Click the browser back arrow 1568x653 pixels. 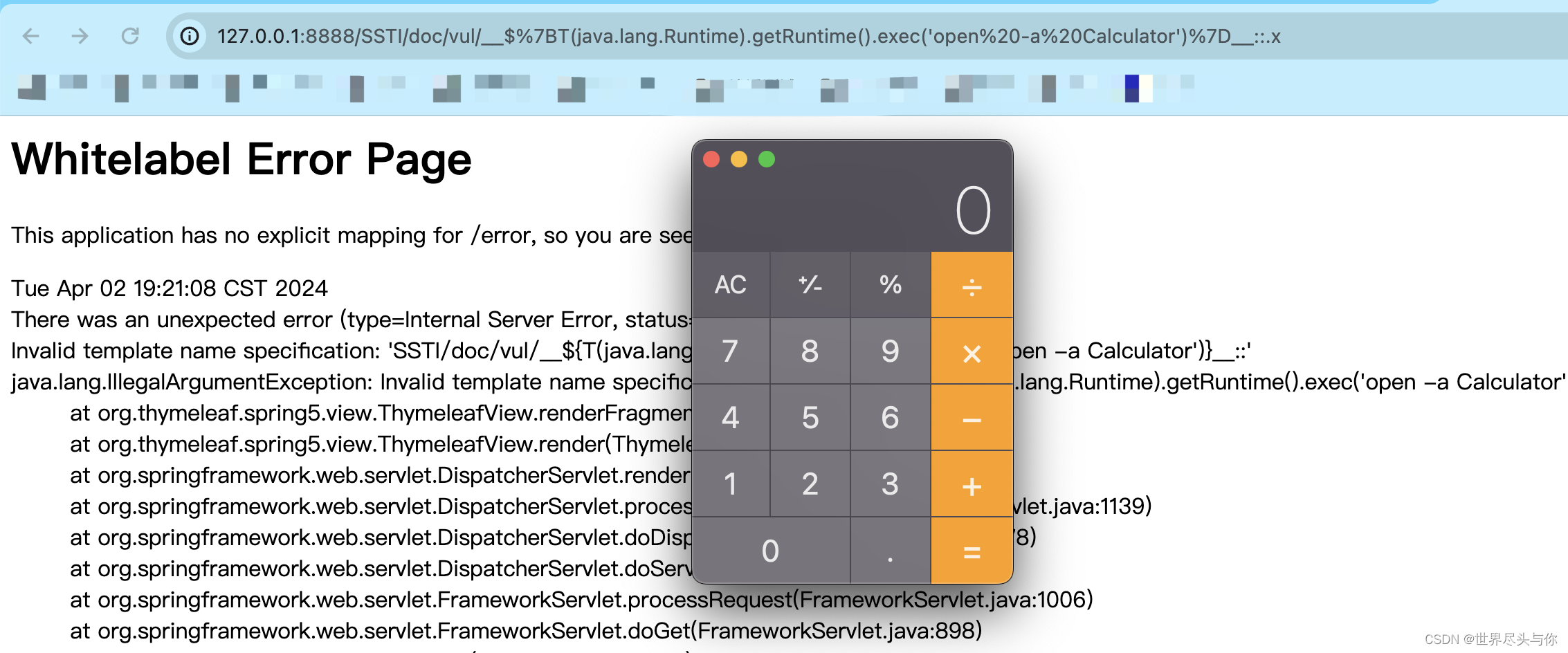tap(31, 36)
